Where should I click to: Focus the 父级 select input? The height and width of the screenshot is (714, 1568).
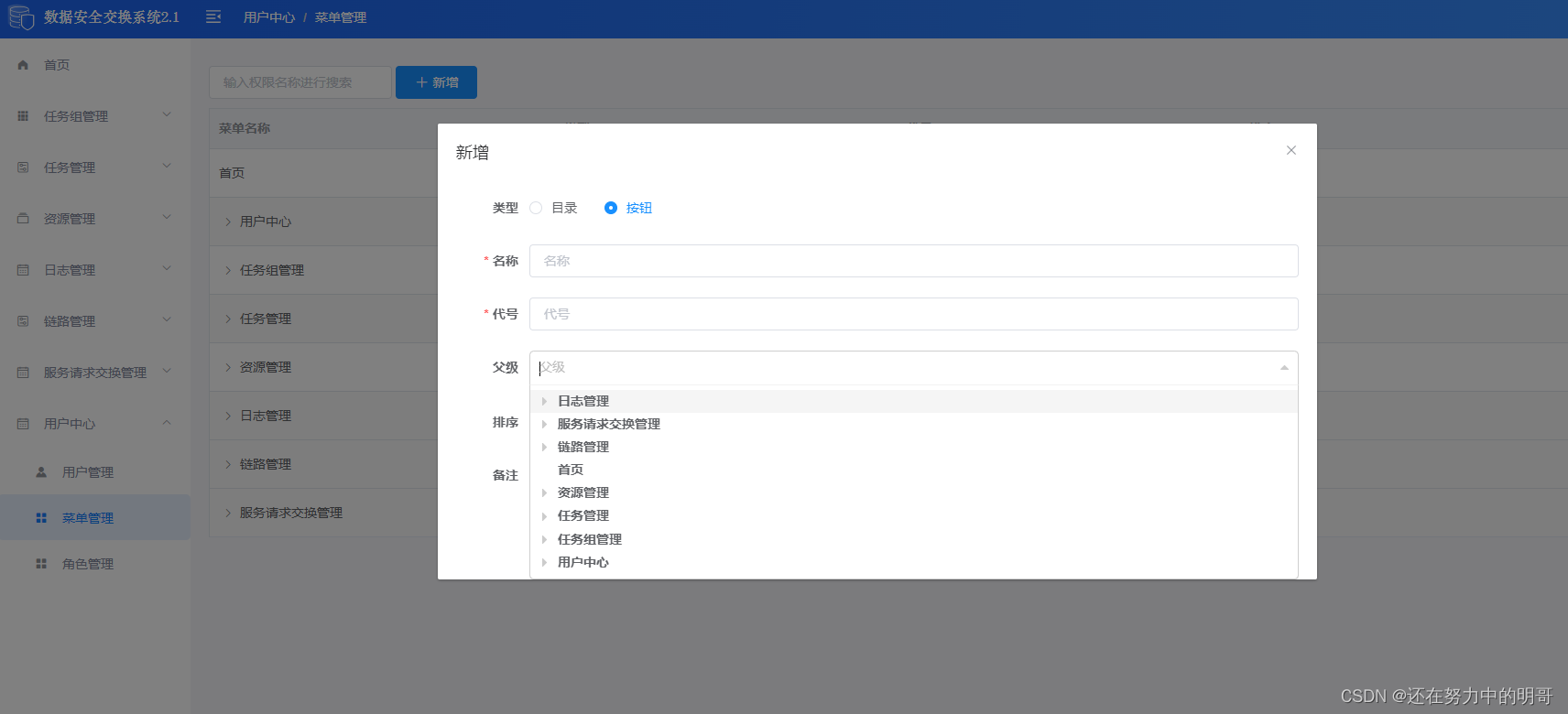pyautogui.click(x=913, y=367)
